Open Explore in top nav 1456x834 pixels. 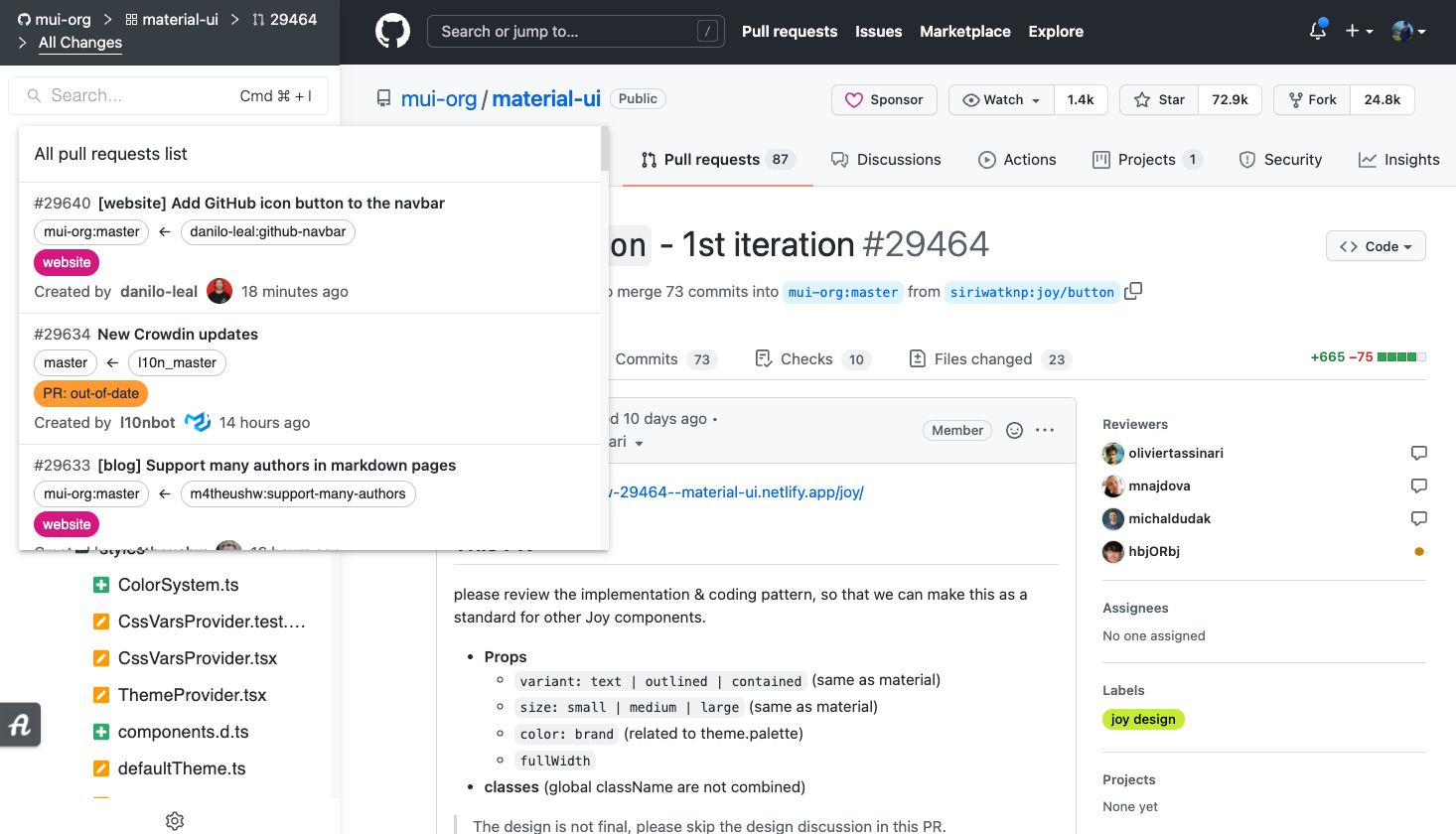[1056, 32]
